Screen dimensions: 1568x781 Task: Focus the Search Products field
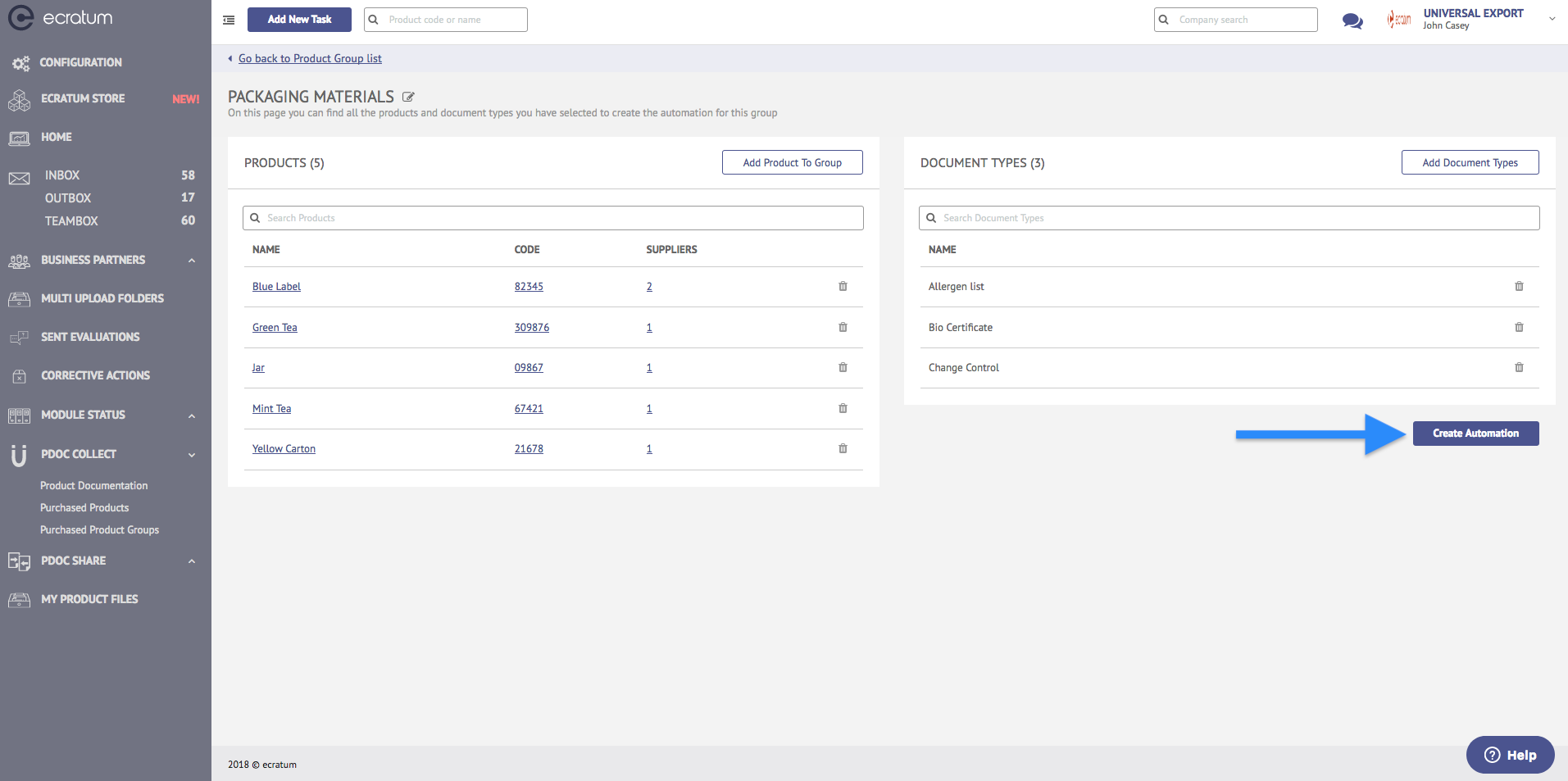point(553,218)
